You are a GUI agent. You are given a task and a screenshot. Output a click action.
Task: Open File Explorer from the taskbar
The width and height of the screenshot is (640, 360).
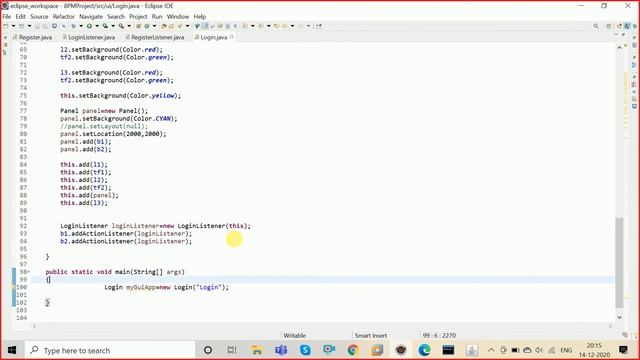[x=257, y=350]
